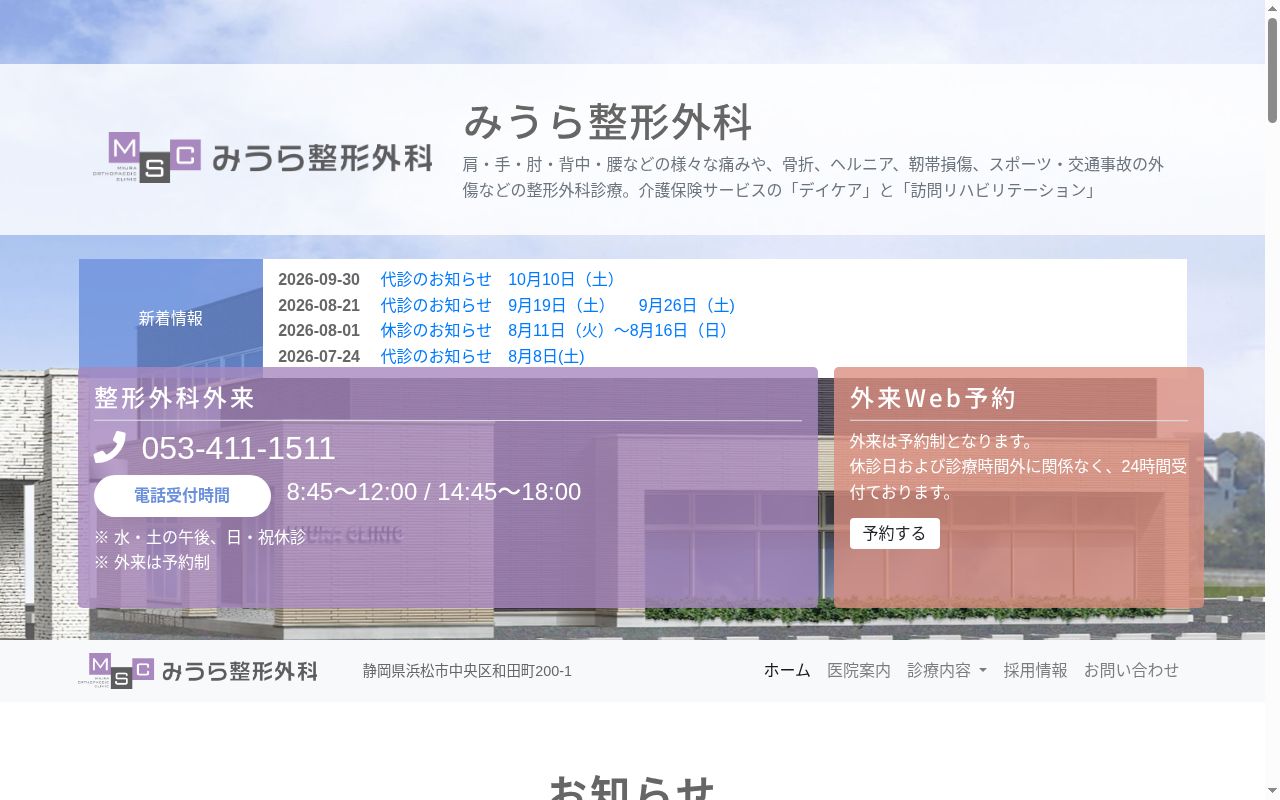1280x800 pixels.
Task: Expand the 診療内容 dropdown menu
Action: 947,670
